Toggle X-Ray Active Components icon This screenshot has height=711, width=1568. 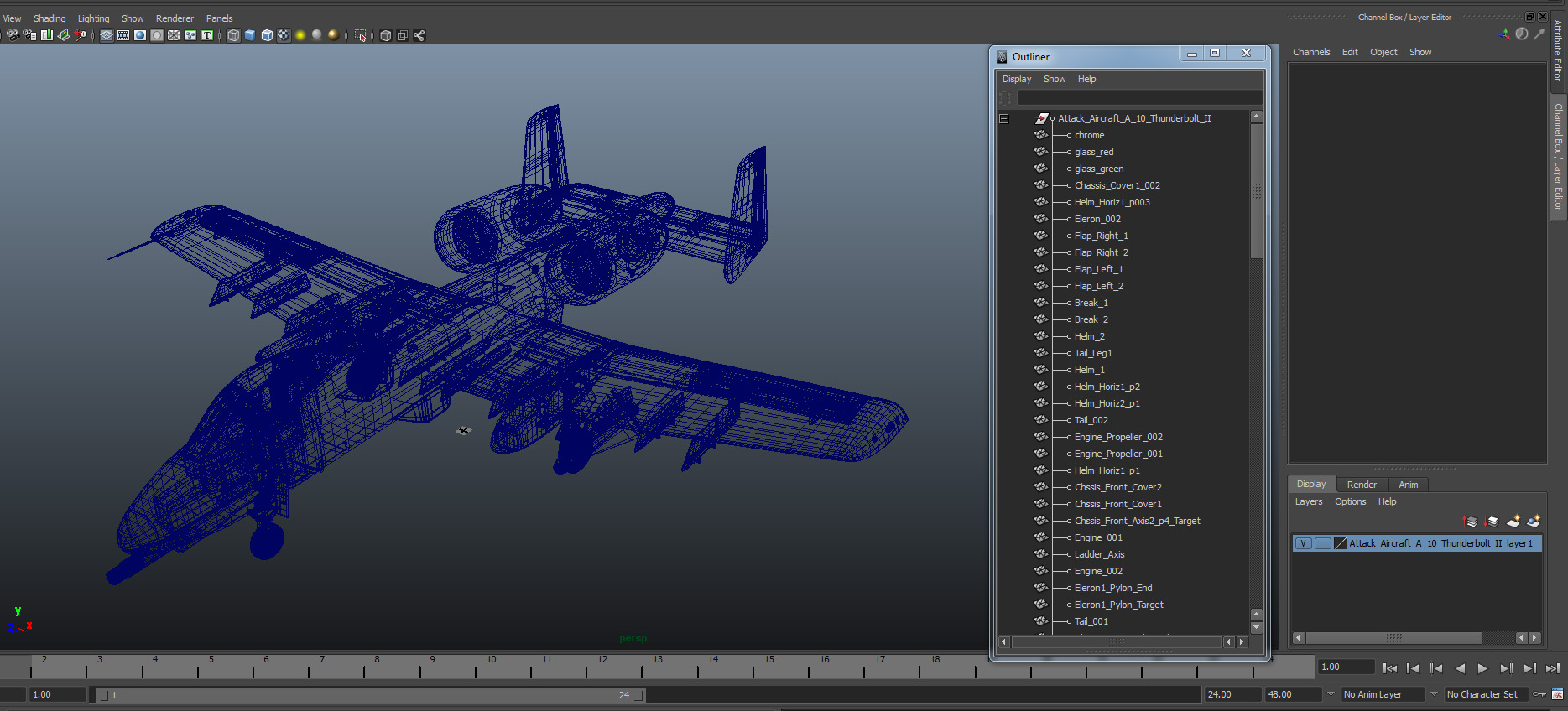point(403,35)
